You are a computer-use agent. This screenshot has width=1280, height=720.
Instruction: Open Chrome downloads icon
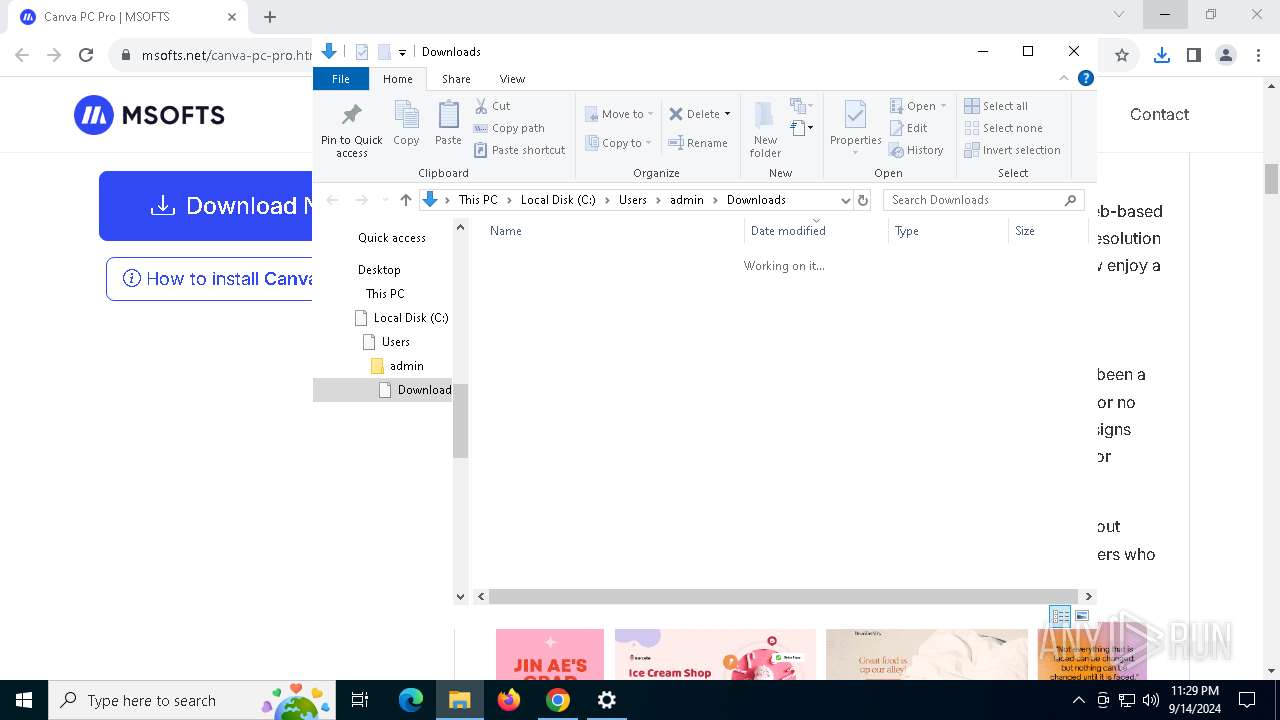pyautogui.click(x=1161, y=55)
